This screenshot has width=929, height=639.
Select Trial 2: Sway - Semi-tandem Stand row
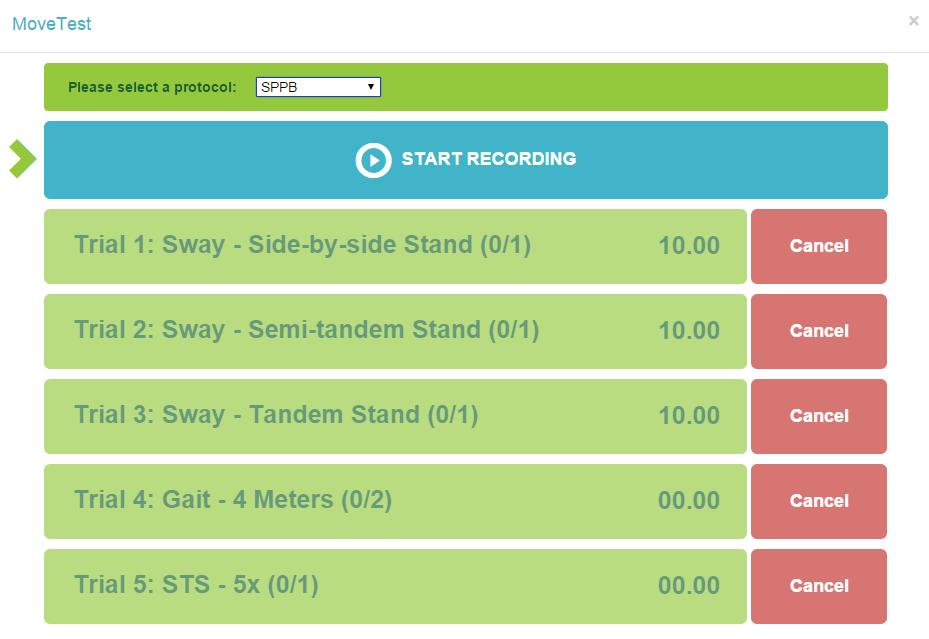(x=306, y=331)
